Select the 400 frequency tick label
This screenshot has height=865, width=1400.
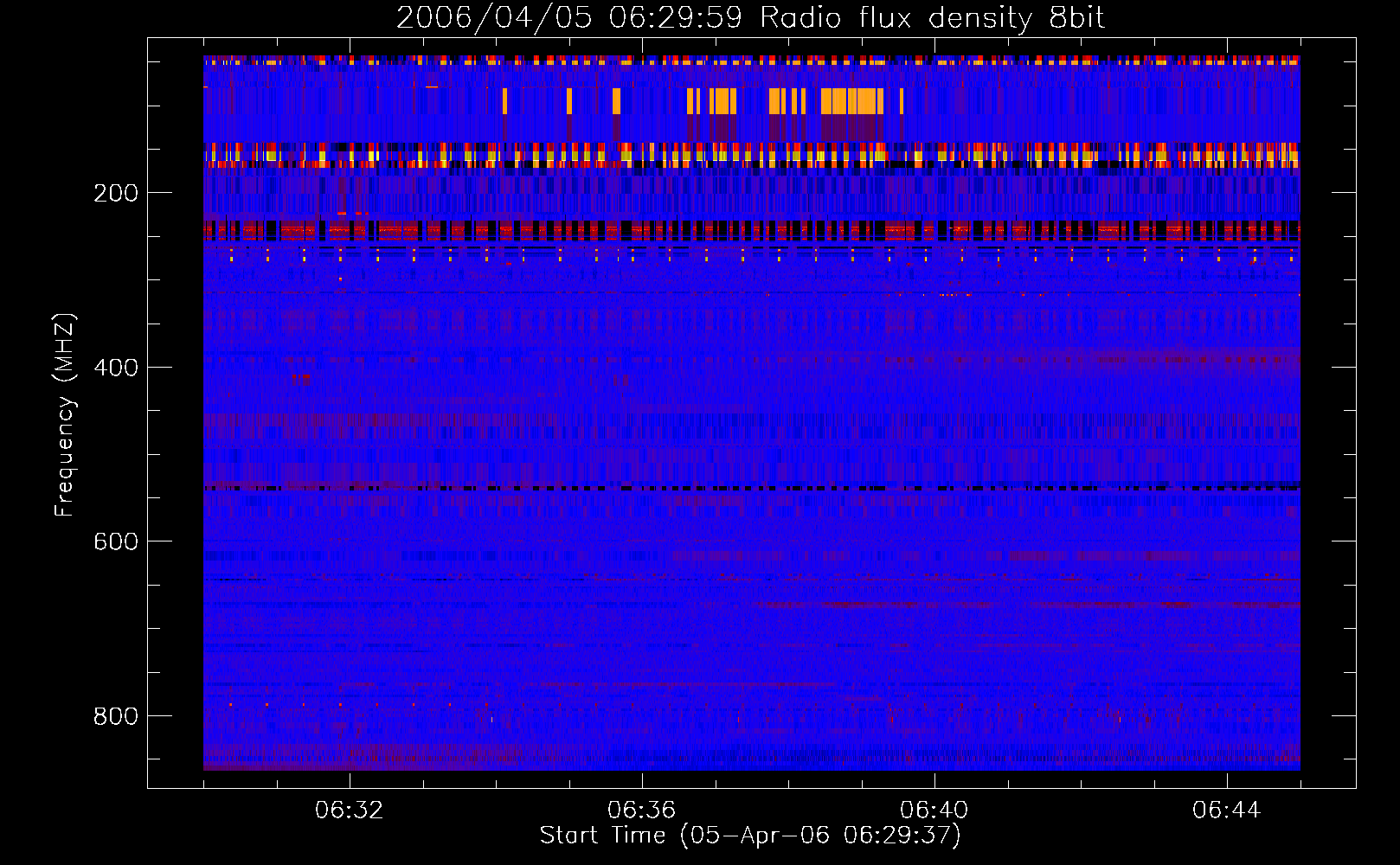tap(116, 368)
